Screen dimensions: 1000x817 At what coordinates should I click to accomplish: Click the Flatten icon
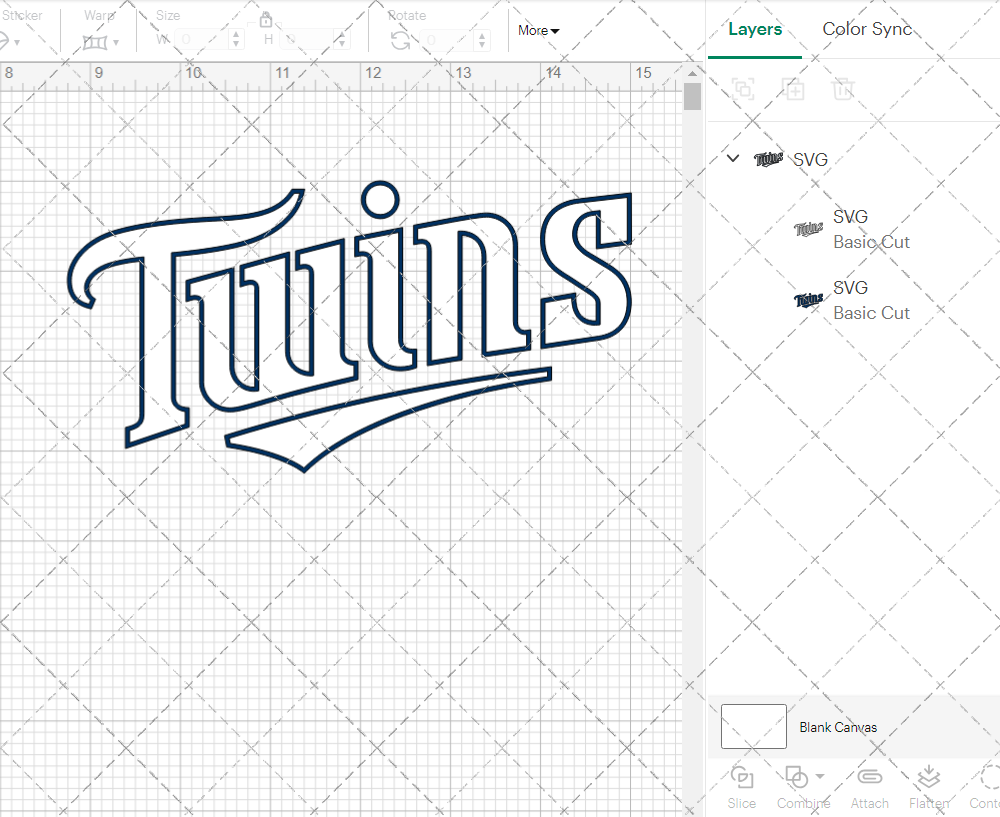tap(928, 778)
